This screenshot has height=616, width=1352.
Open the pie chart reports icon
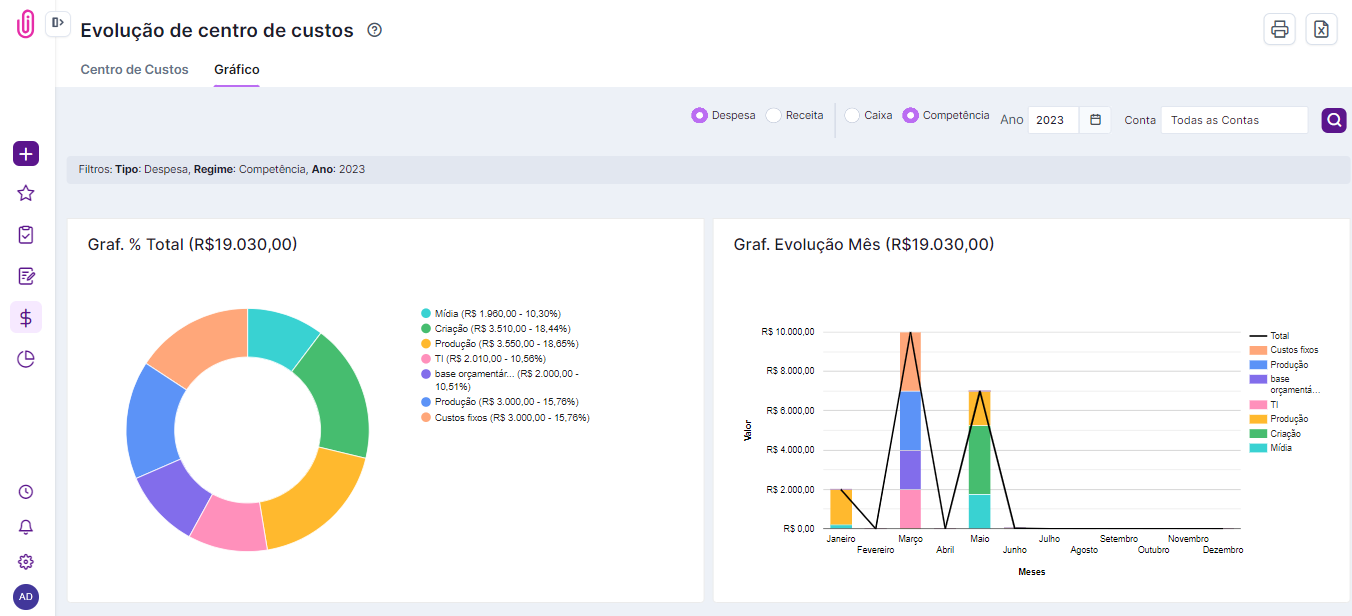[x=26, y=359]
